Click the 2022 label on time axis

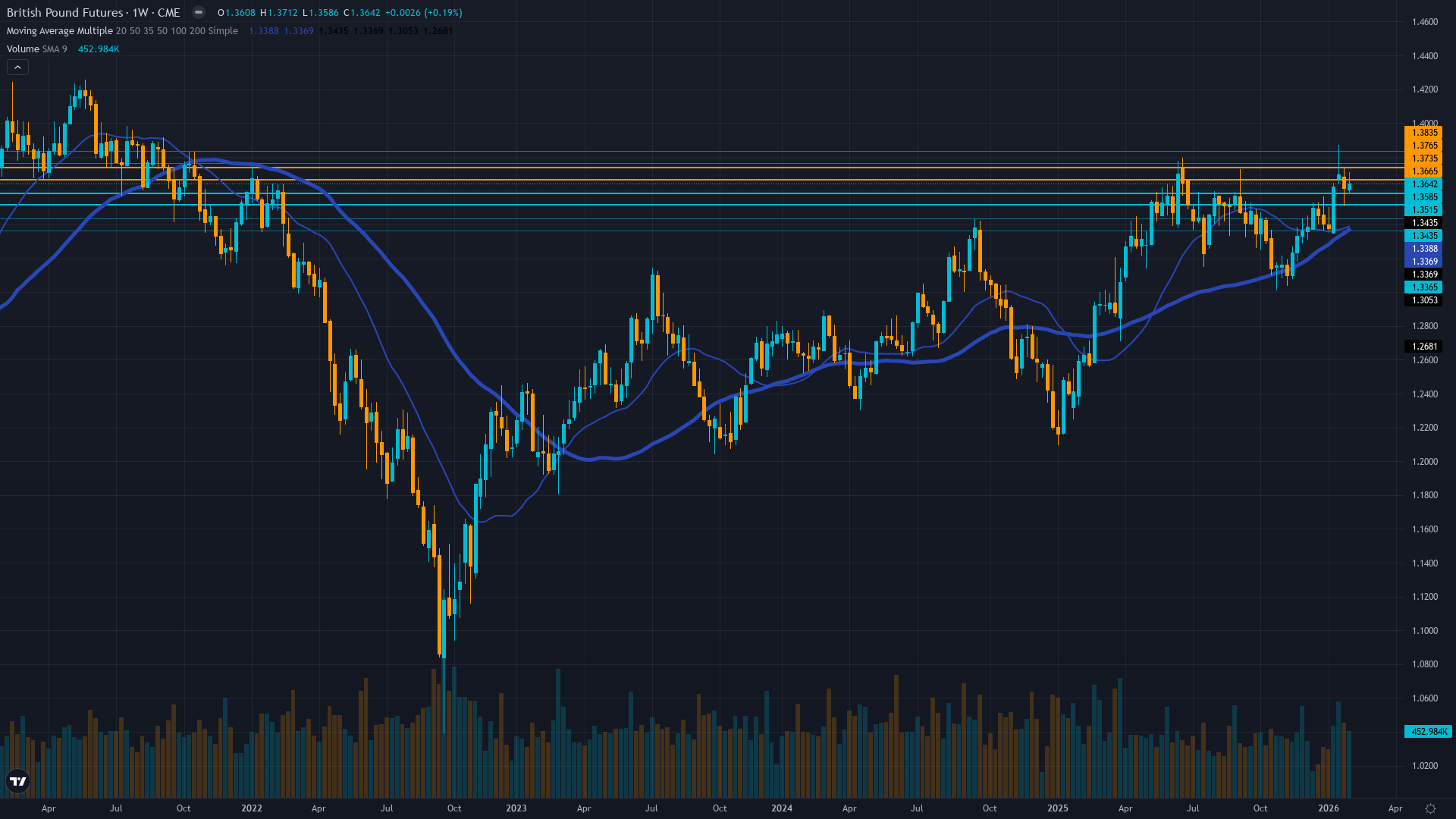click(252, 808)
